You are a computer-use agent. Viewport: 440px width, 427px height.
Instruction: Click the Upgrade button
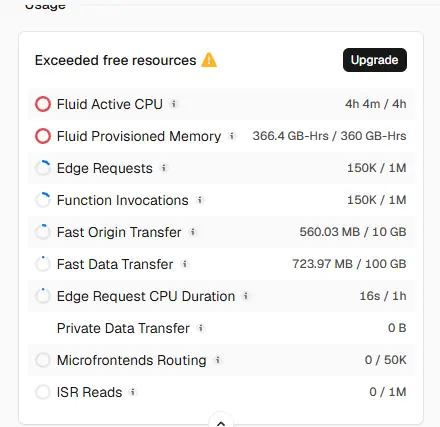pos(375,60)
